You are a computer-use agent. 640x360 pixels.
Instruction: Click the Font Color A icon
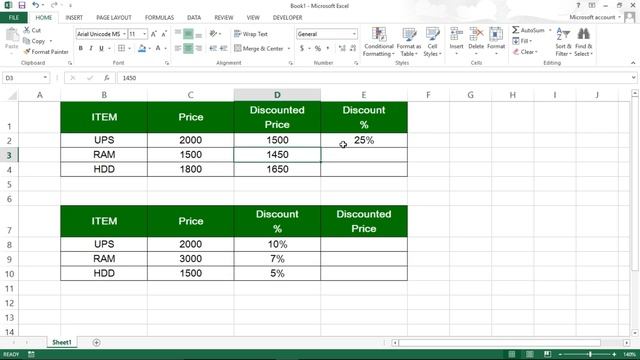[158, 48]
